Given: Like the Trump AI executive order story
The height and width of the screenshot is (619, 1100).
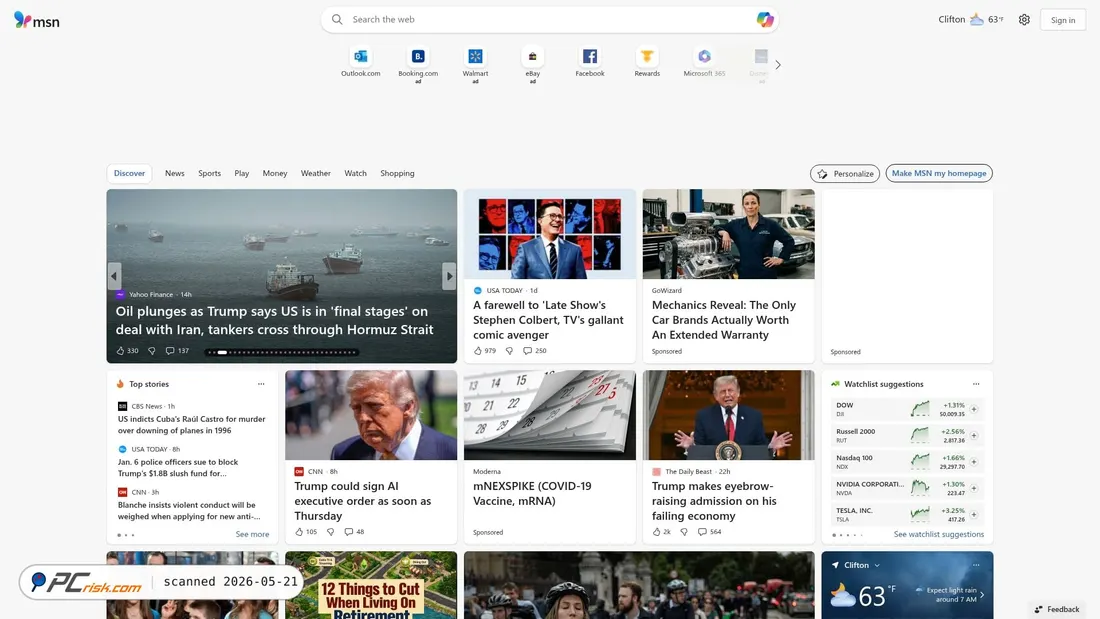Looking at the screenshot, I should [x=306, y=531].
